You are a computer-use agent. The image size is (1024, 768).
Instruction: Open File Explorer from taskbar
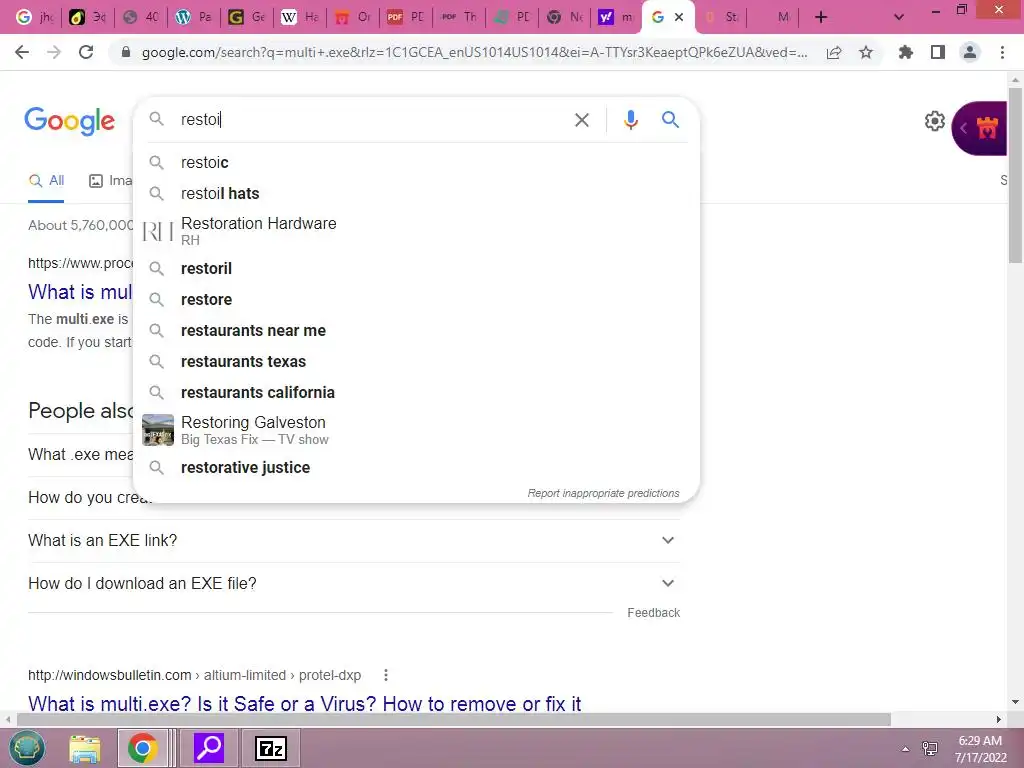[85, 748]
